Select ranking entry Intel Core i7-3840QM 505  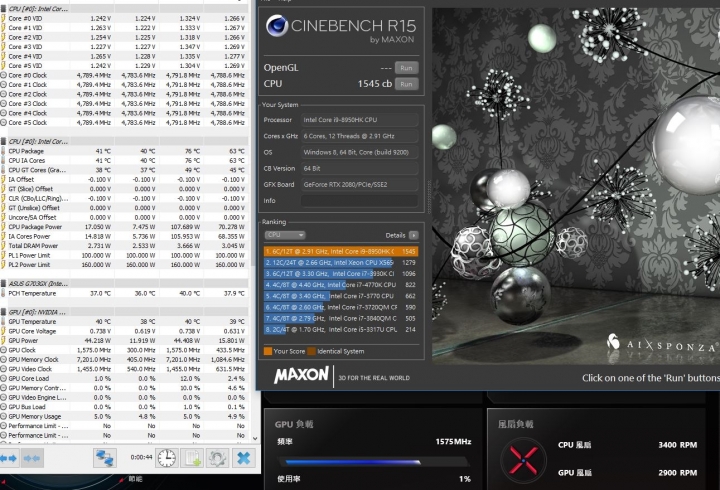pos(341,318)
